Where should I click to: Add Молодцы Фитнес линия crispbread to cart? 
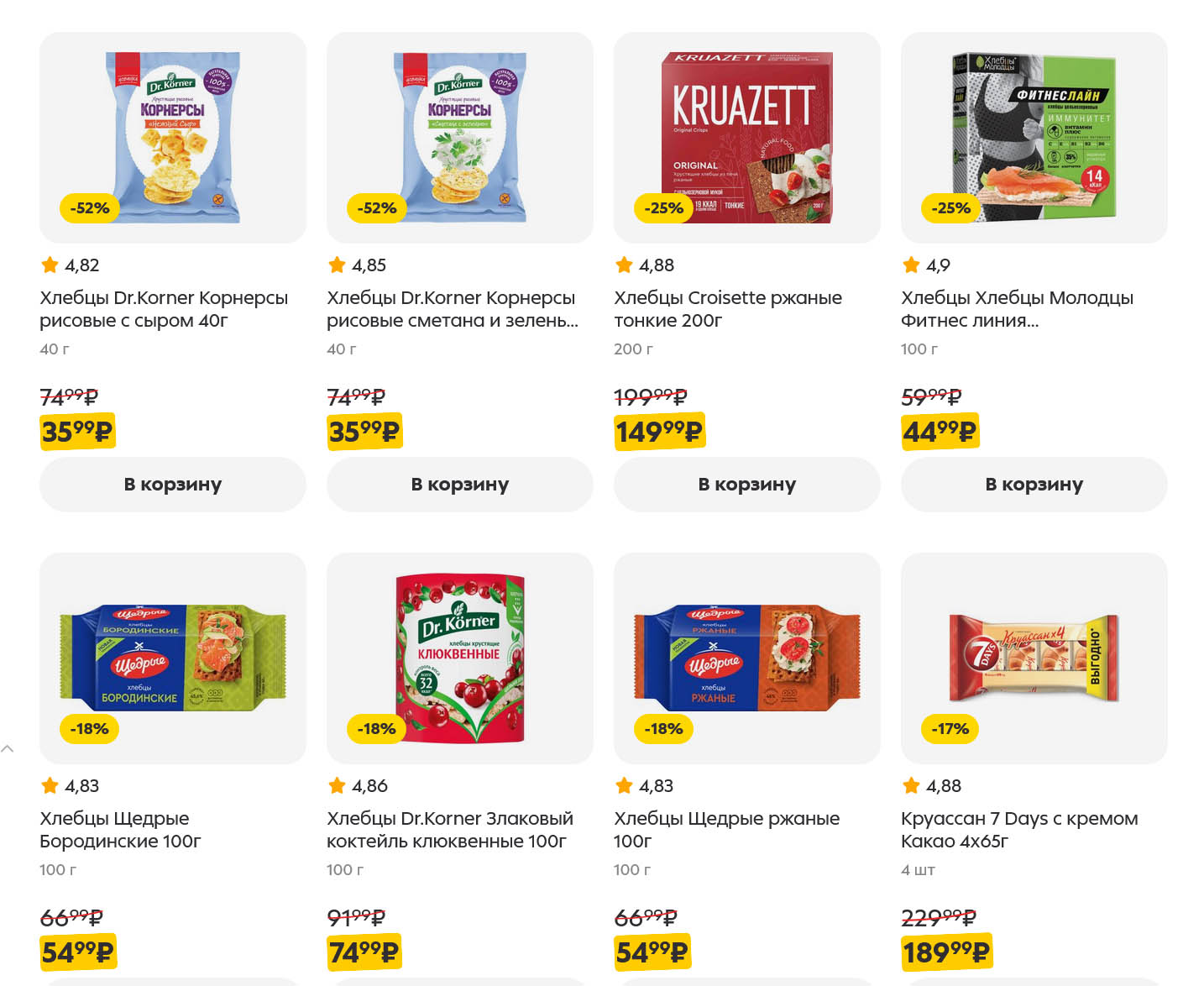[1034, 485]
